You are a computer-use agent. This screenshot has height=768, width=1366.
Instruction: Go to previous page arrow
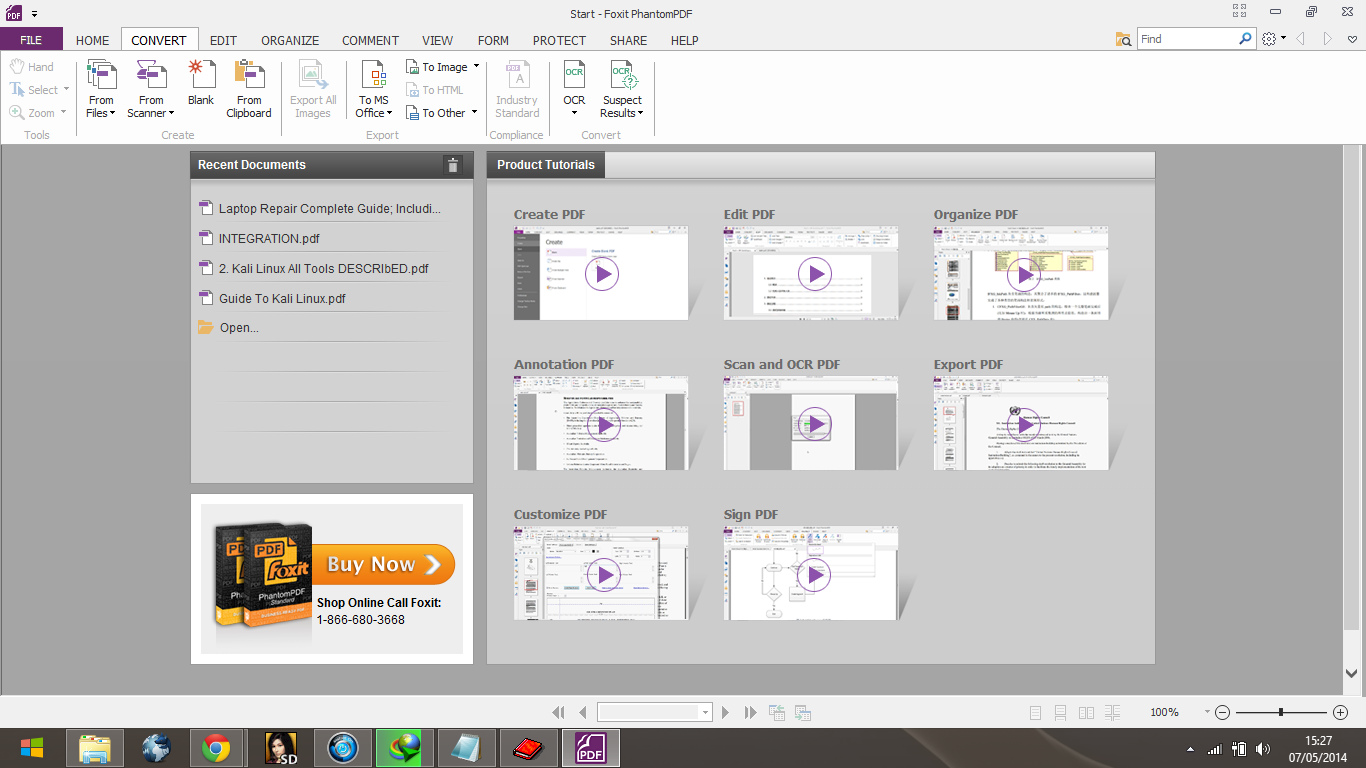pyautogui.click(x=583, y=712)
